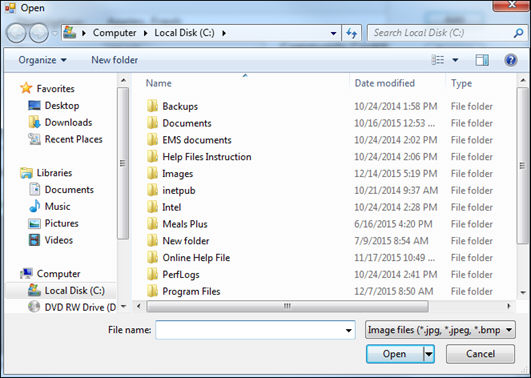The width and height of the screenshot is (531, 378).
Task: Click the Recent Places icon
Action: 35,139
